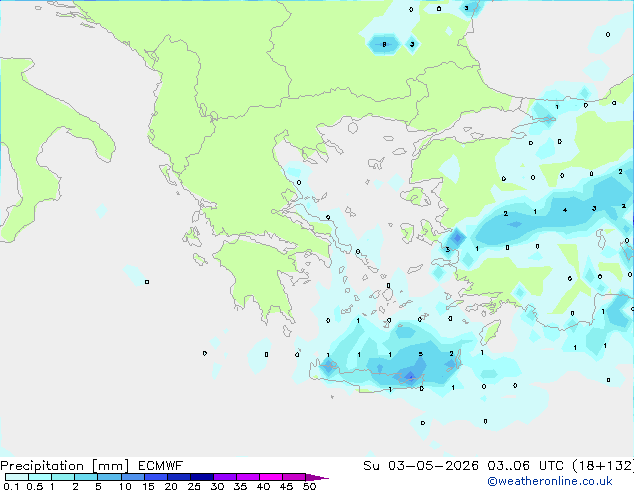Click the 1–2 mm legend color swatch
The image size is (634, 490).
coord(63,477)
